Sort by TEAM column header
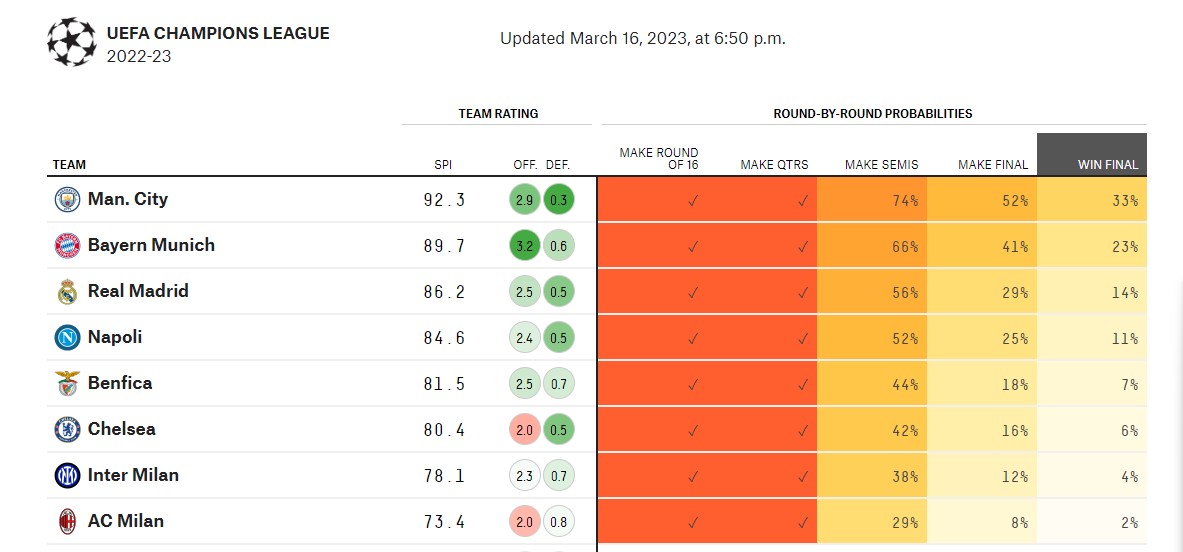 click(70, 165)
